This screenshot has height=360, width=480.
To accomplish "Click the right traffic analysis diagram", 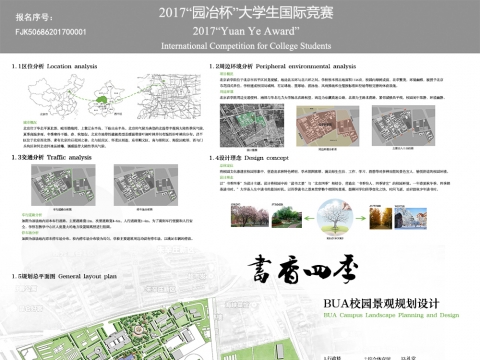I will click(x=146, y=185).
